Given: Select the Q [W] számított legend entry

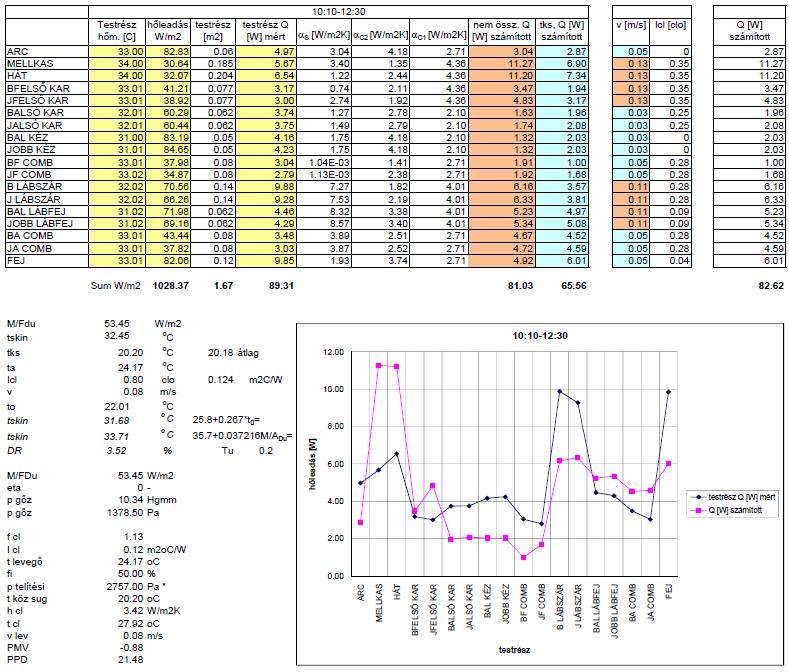Looking at the screenshot, I should coord(727,510).
